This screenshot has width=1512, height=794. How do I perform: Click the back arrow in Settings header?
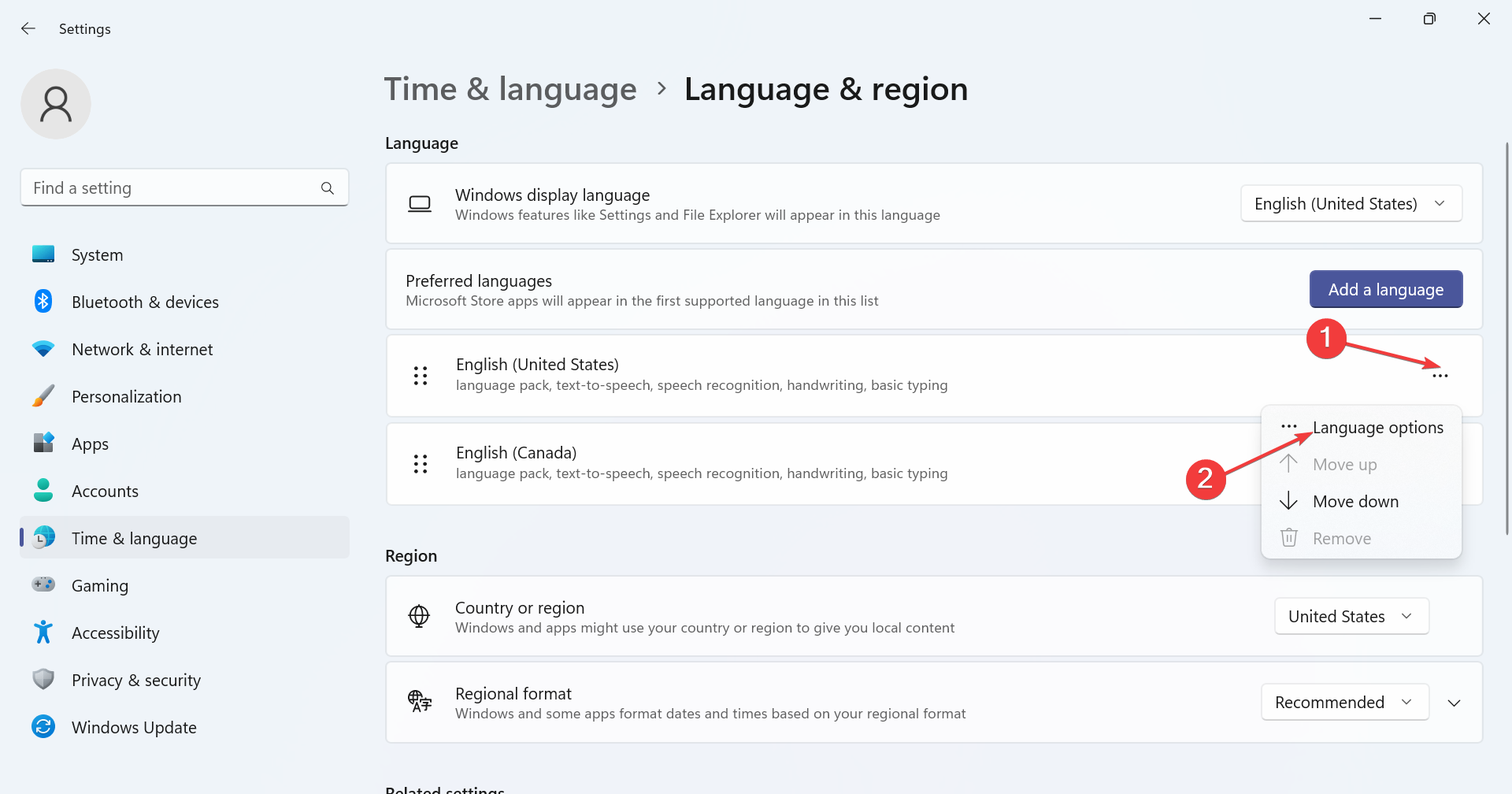click(28, 28)
